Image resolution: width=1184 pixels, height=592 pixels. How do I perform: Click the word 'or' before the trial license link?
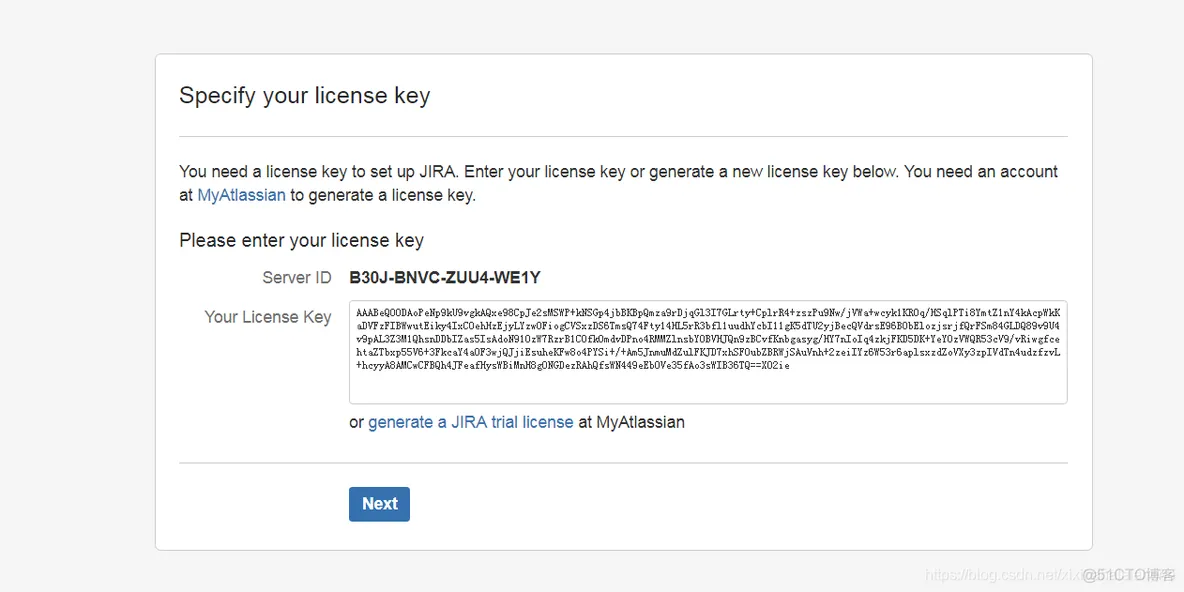coord(356,422)
